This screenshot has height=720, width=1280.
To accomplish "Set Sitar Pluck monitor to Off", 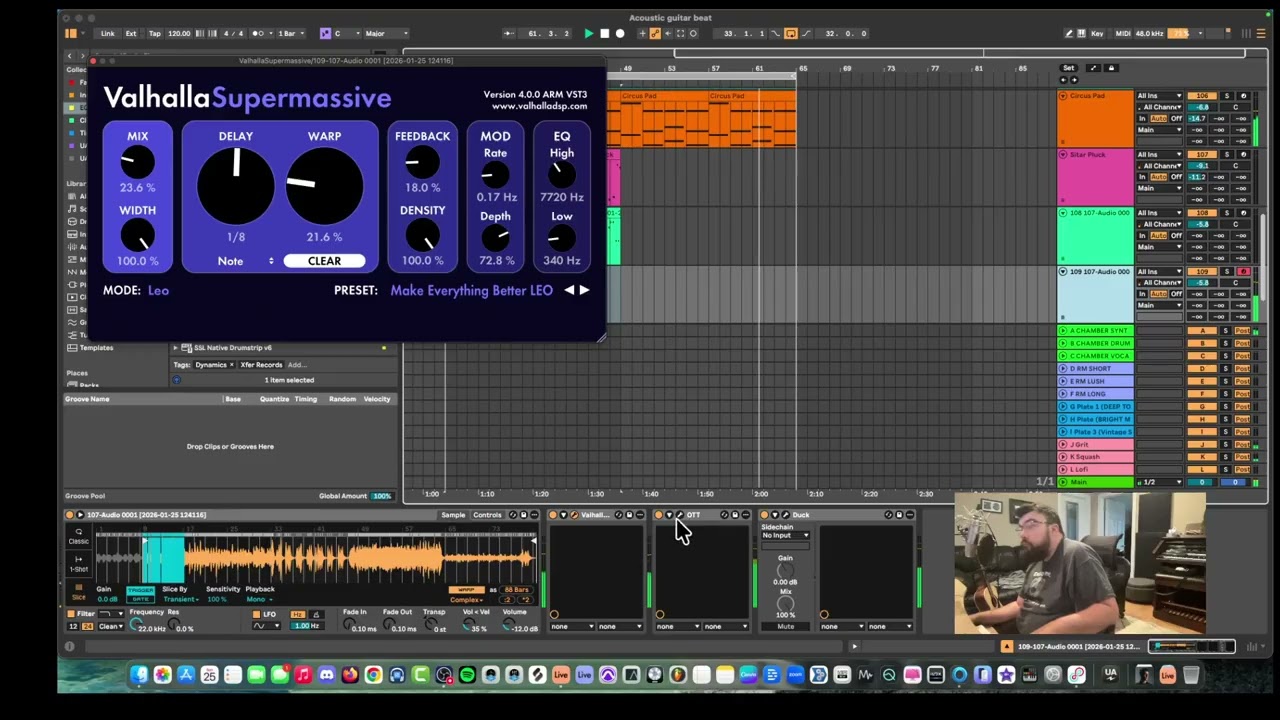I will point(1176,177).
